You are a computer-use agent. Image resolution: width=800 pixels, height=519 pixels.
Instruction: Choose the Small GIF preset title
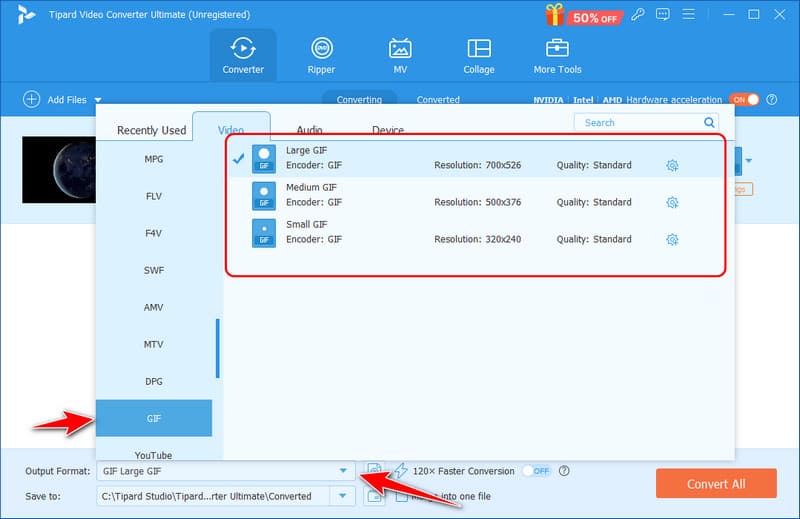point(306,225)
